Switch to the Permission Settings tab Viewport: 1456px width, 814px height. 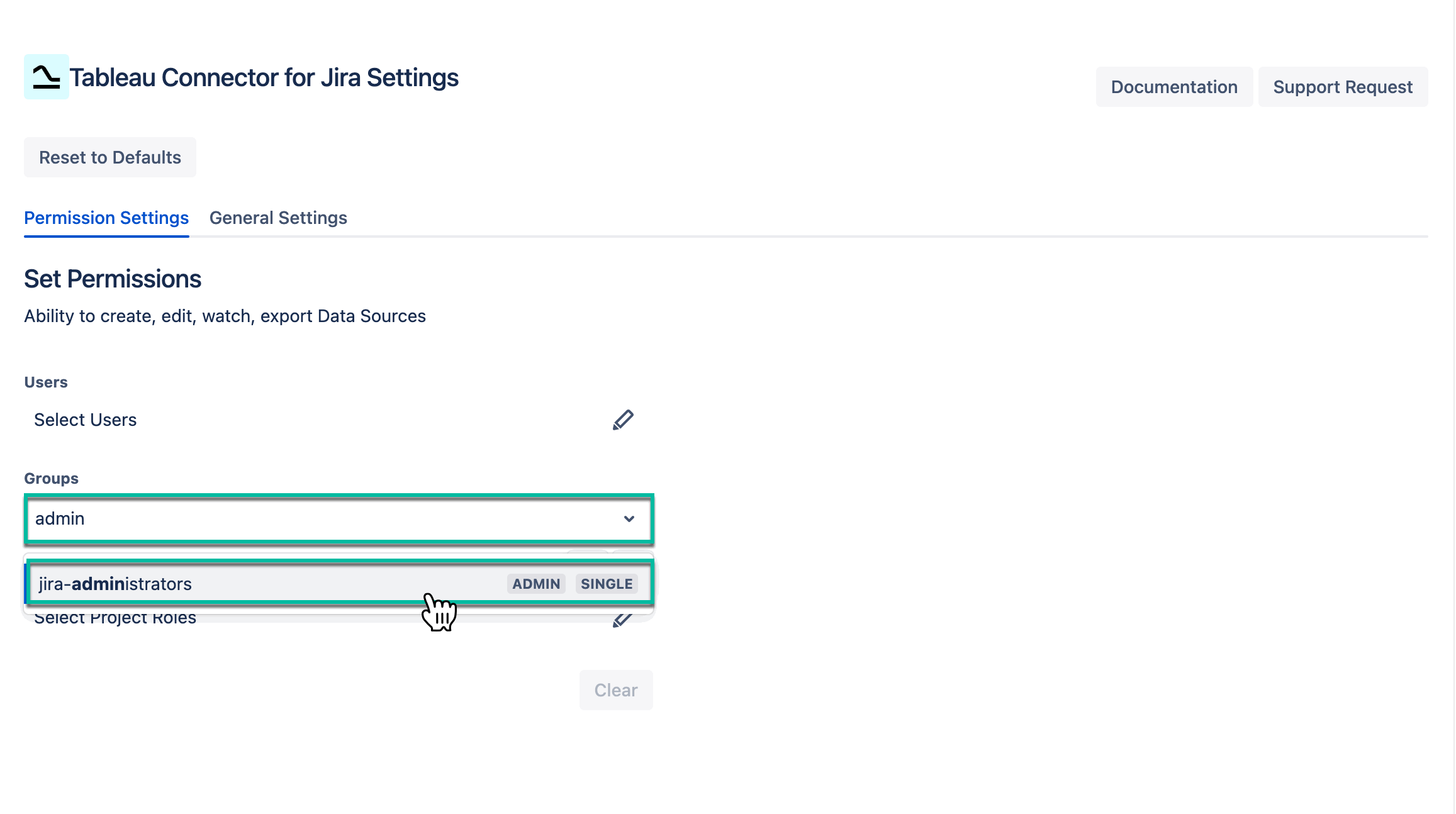tap(106, 218)
